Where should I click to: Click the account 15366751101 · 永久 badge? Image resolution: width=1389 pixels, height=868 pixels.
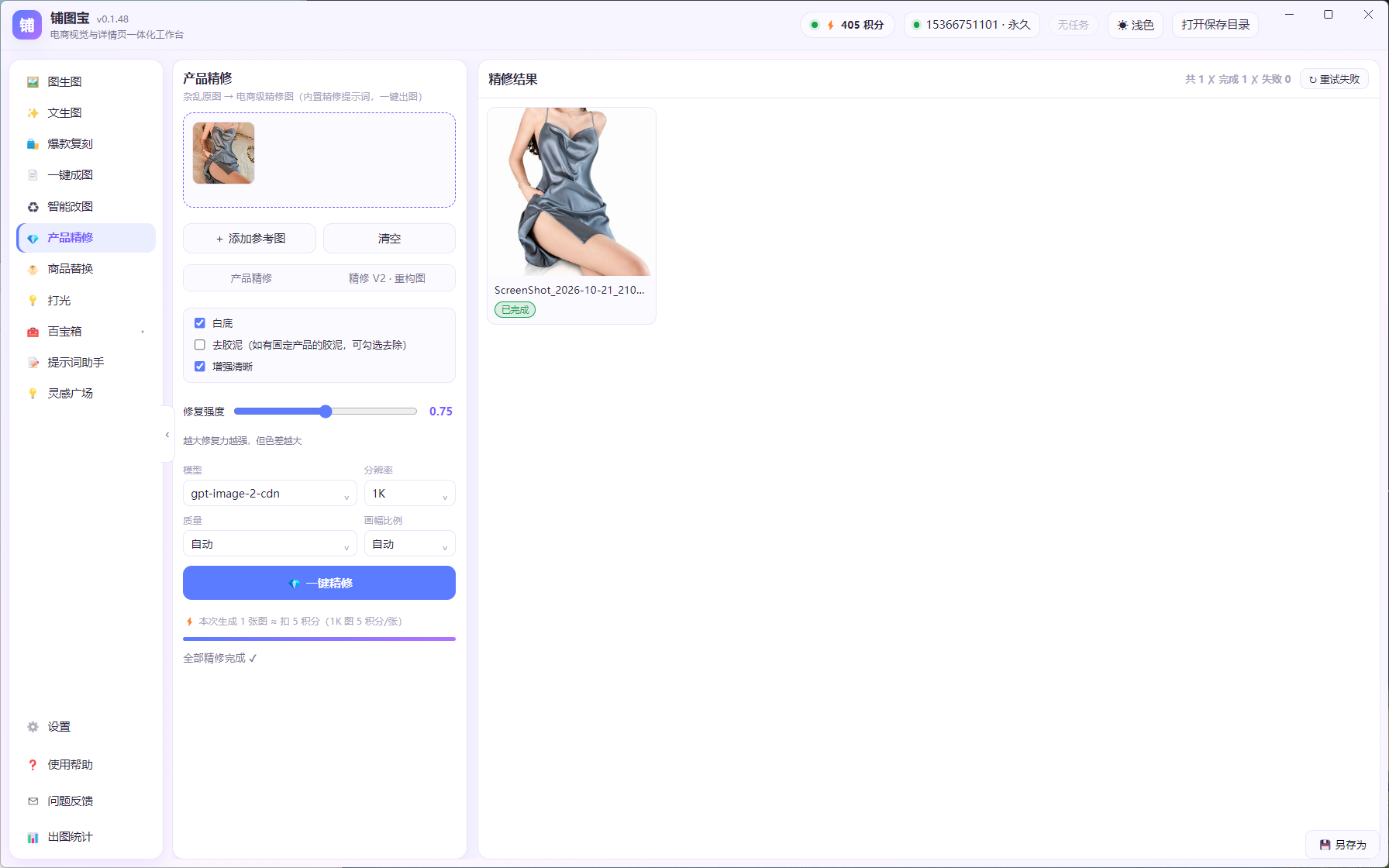(x=971, y=25)
